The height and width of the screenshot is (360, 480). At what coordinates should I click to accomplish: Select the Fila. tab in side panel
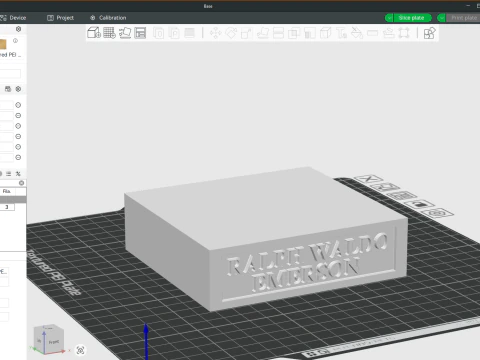click(x=7, y=191)
